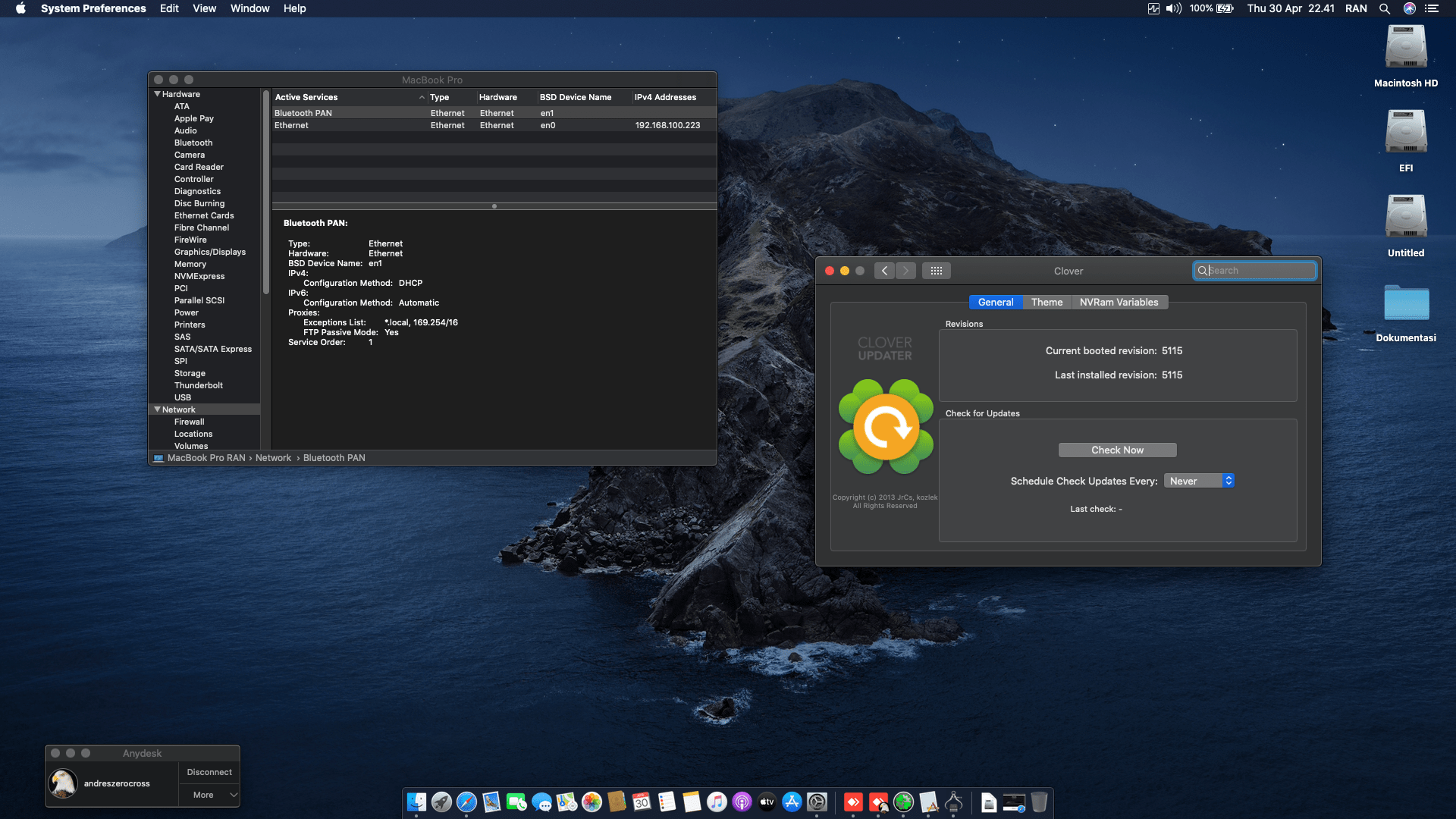Show all preferences grid button in Clover
This screenshot has width=1456, height=819.
pyautogui.click(x=937, y=271)
